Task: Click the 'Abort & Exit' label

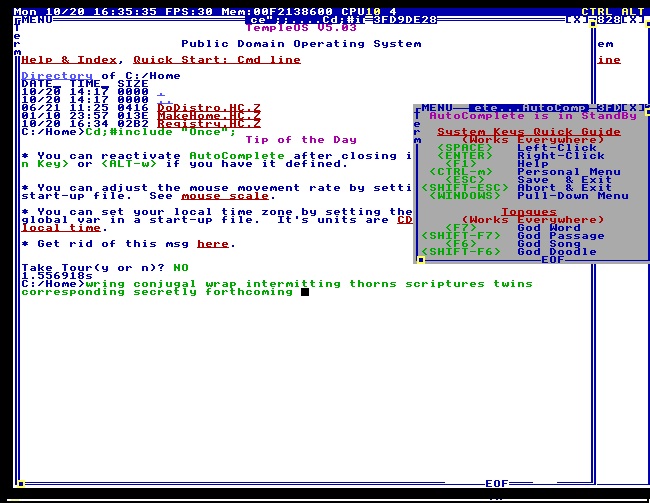Action: point(565,188)
